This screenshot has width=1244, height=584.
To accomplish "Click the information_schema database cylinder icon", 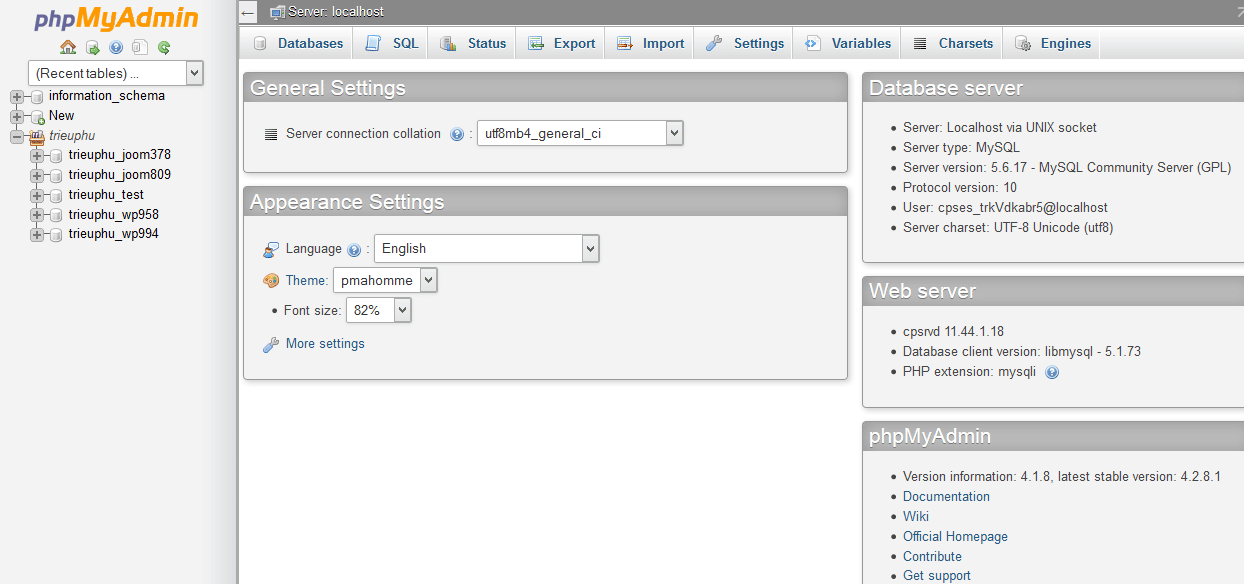I will click(37, 96).
